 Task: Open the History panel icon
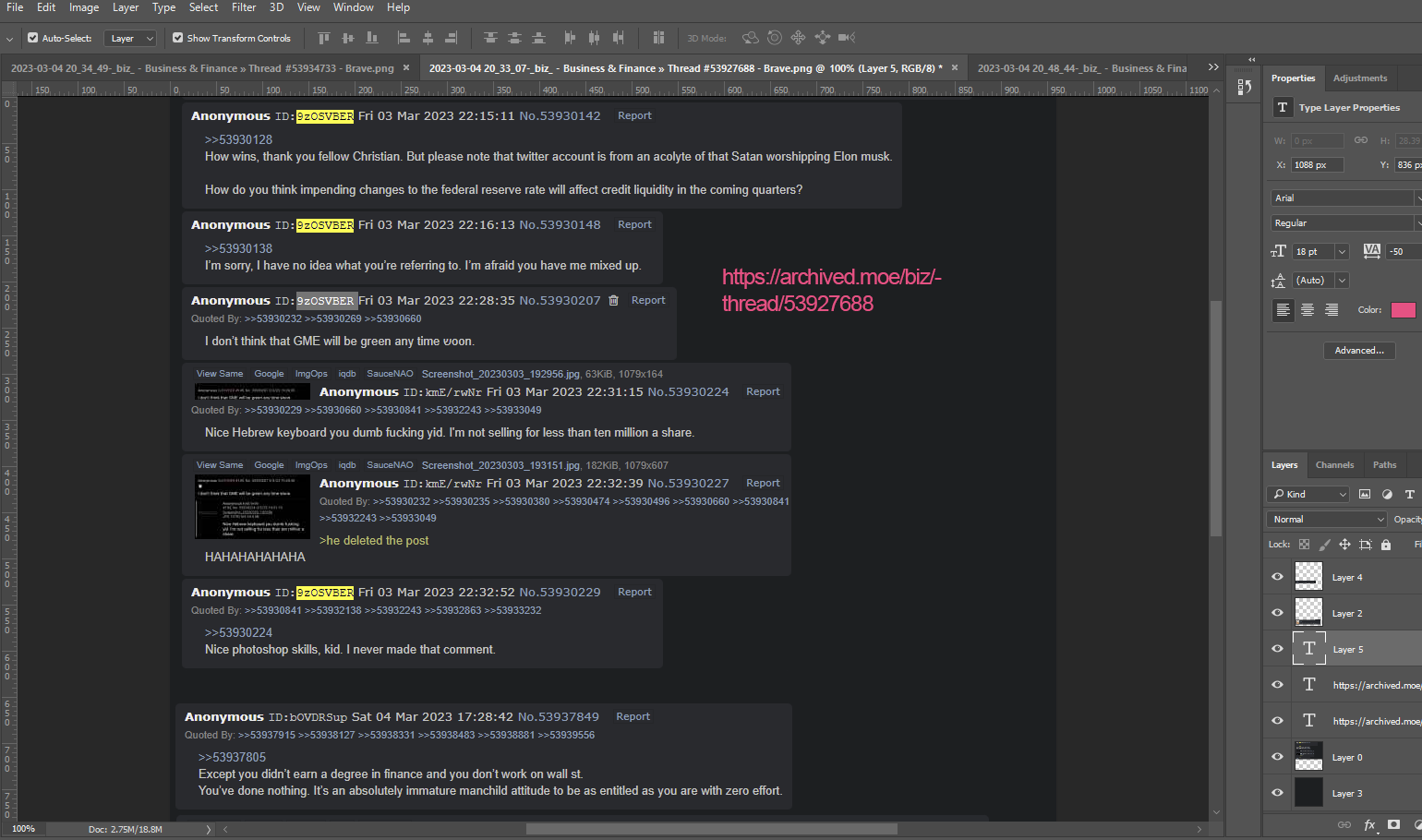pos(1244,87)
